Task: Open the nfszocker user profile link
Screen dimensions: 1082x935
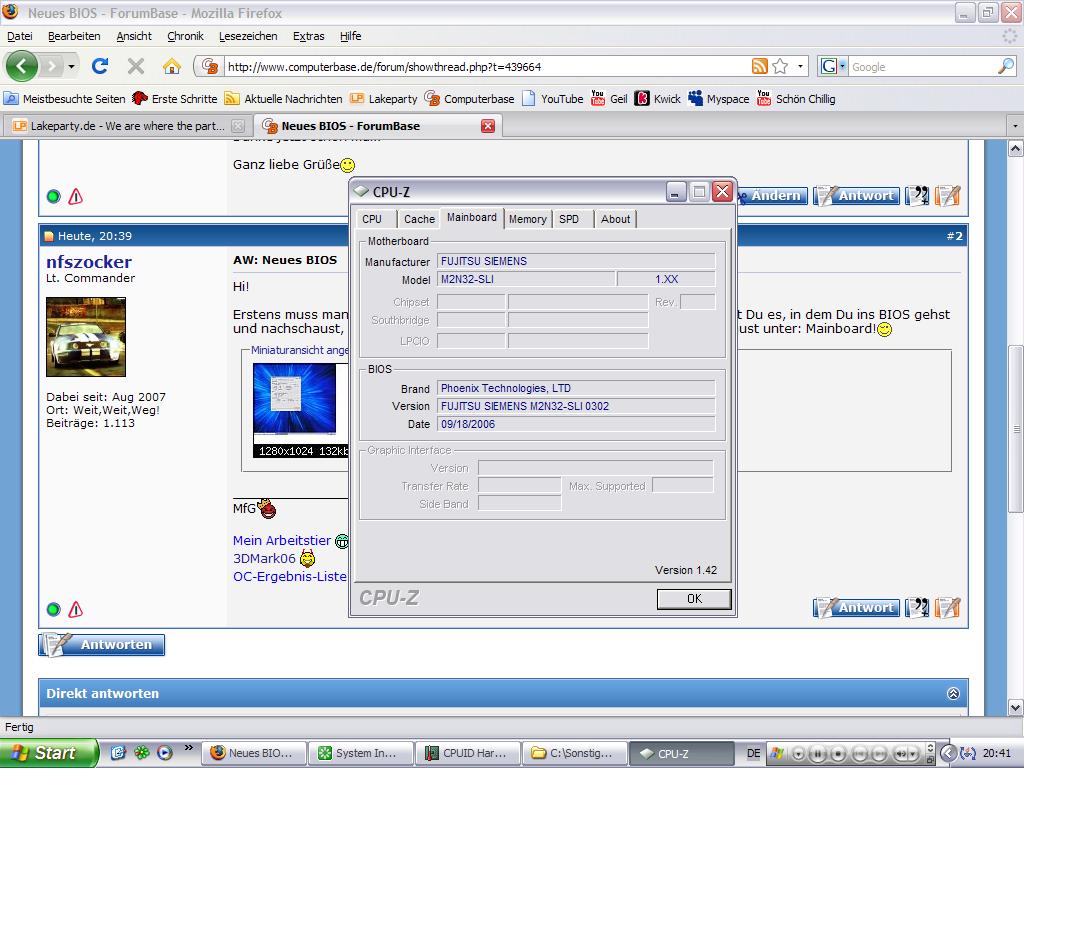Action: [x=89, y=262]
